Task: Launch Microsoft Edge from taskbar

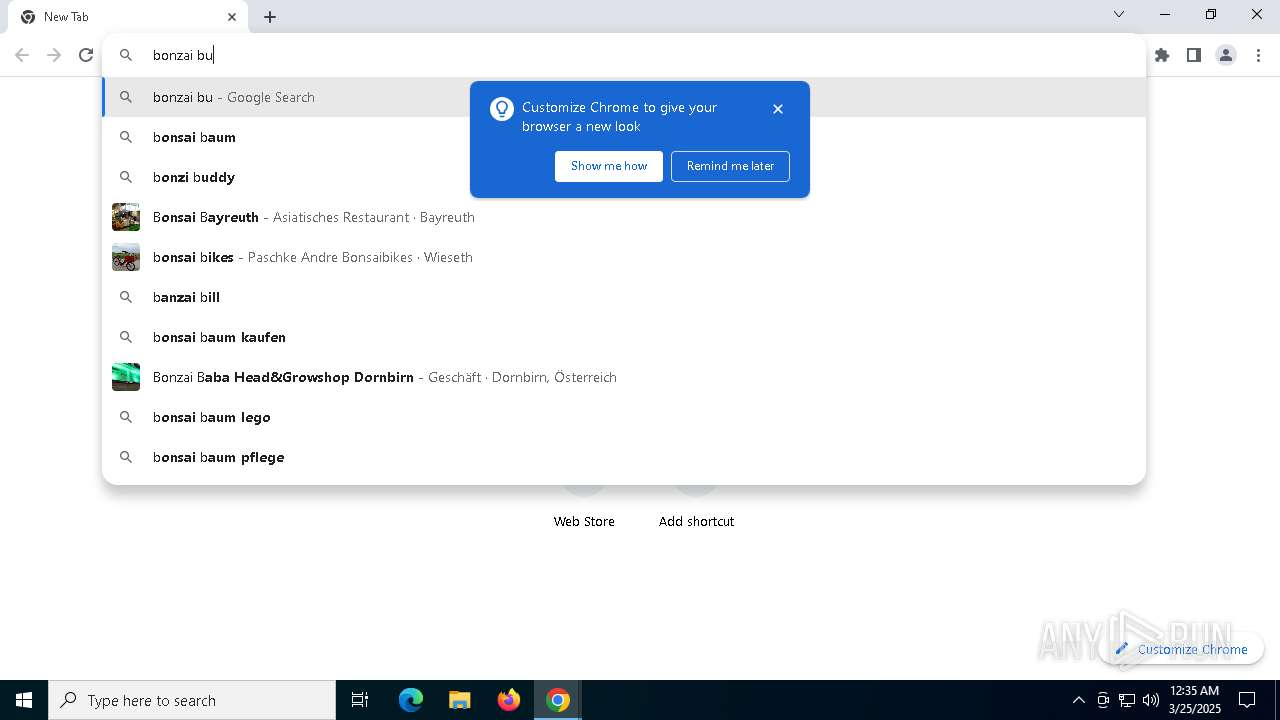Action: (411, 700)
